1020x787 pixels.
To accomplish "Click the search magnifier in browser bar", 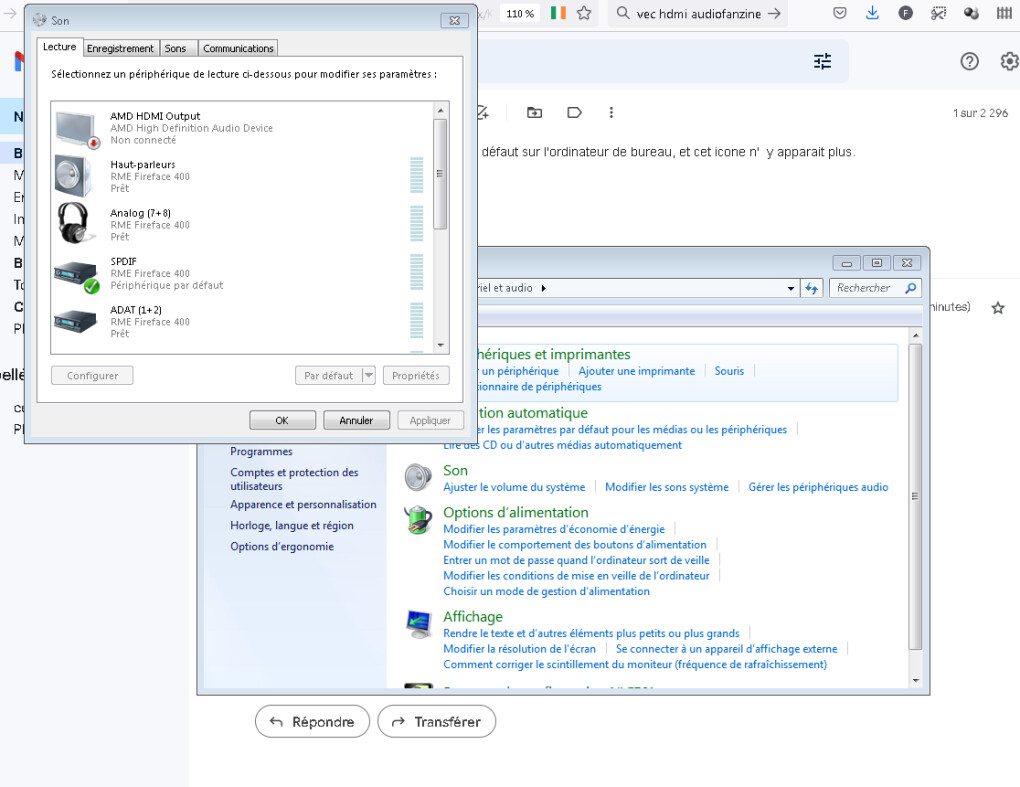I will pyautogui.click(x=623, y=13).
